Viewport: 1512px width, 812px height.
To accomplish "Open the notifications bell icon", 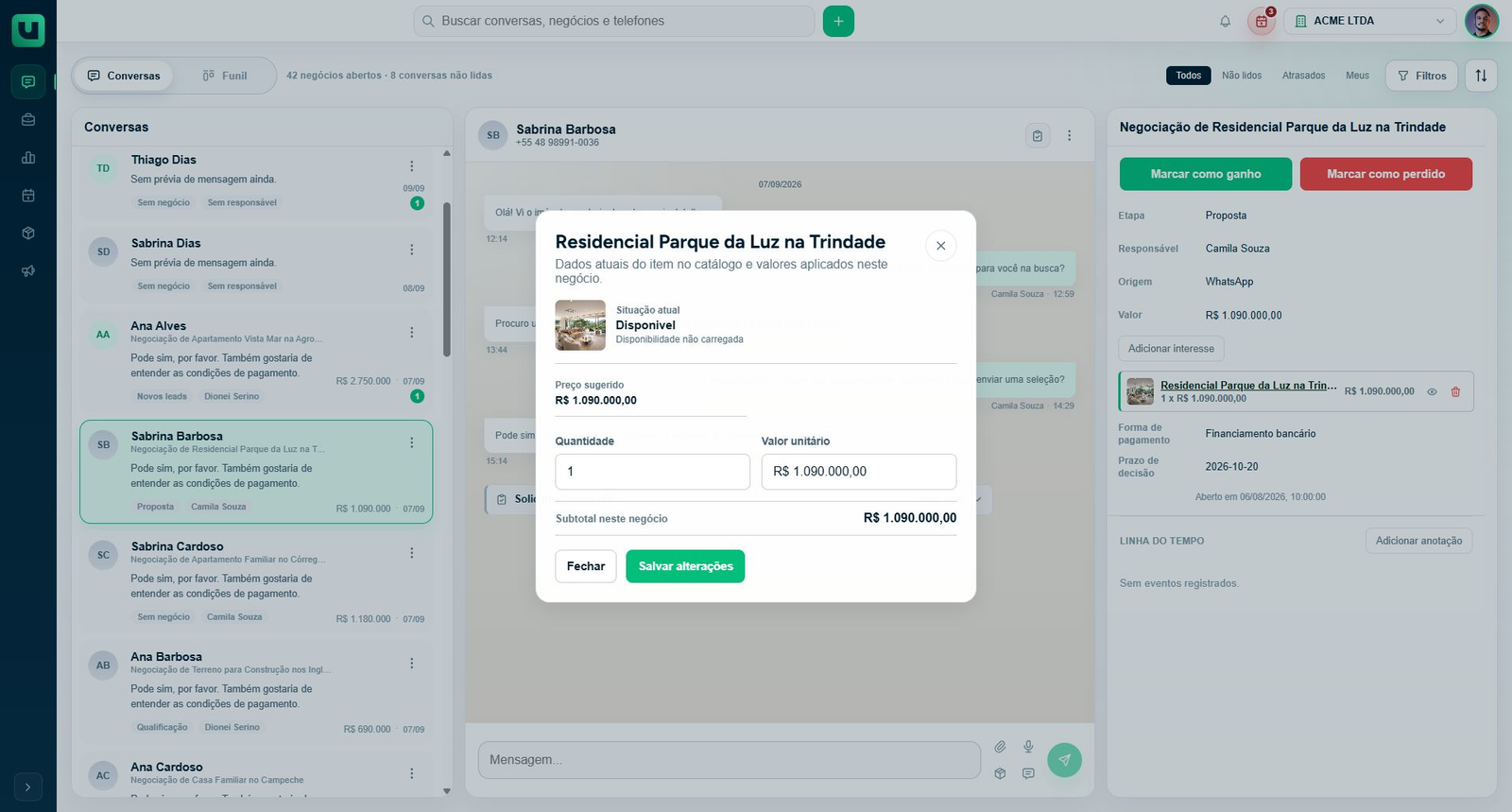I will coord(1225,21).
